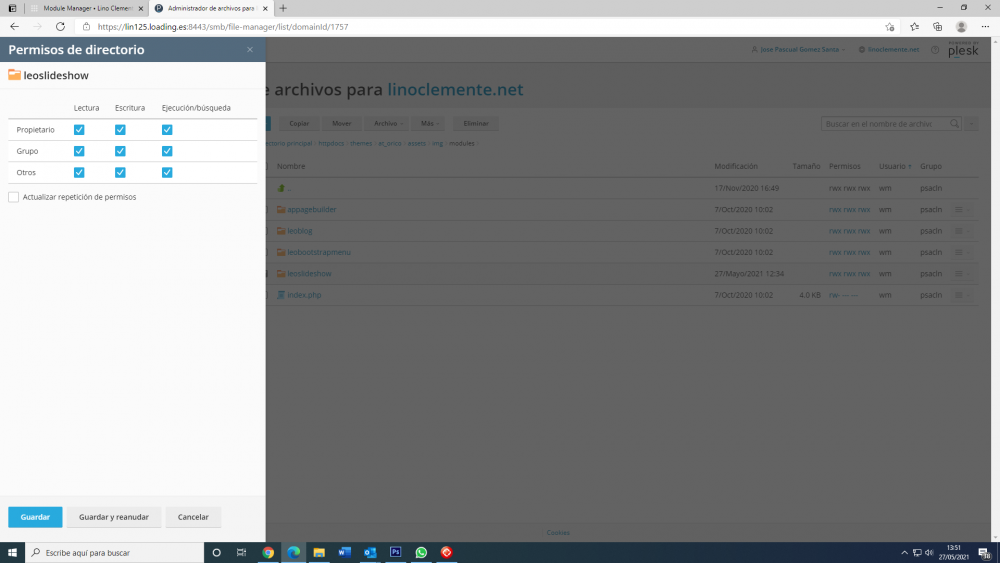This screenshot has height=563, width=1000.
Task: Switch to Module Manager tab
Action: [x=86, y=8]
